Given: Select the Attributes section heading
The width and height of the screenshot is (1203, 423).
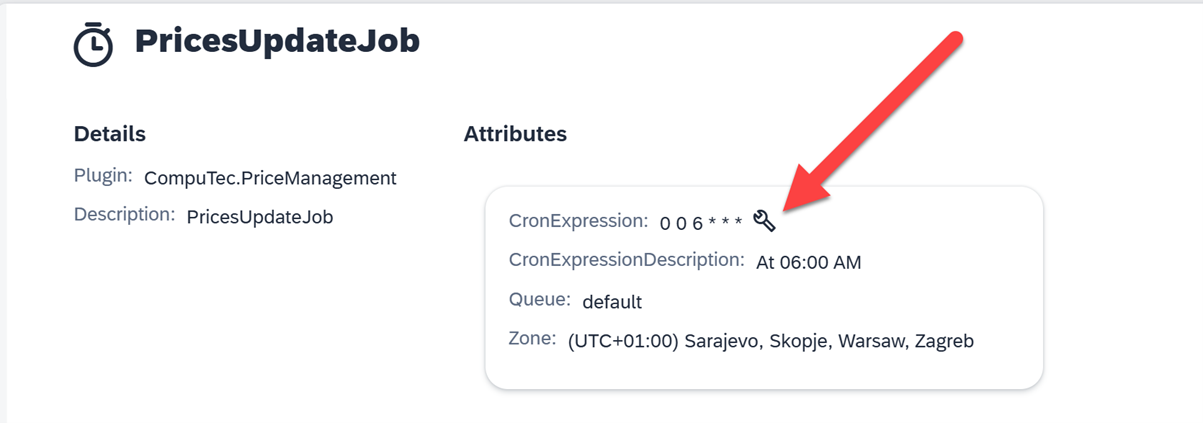Looking at the screenshot, I should point(515,134).
